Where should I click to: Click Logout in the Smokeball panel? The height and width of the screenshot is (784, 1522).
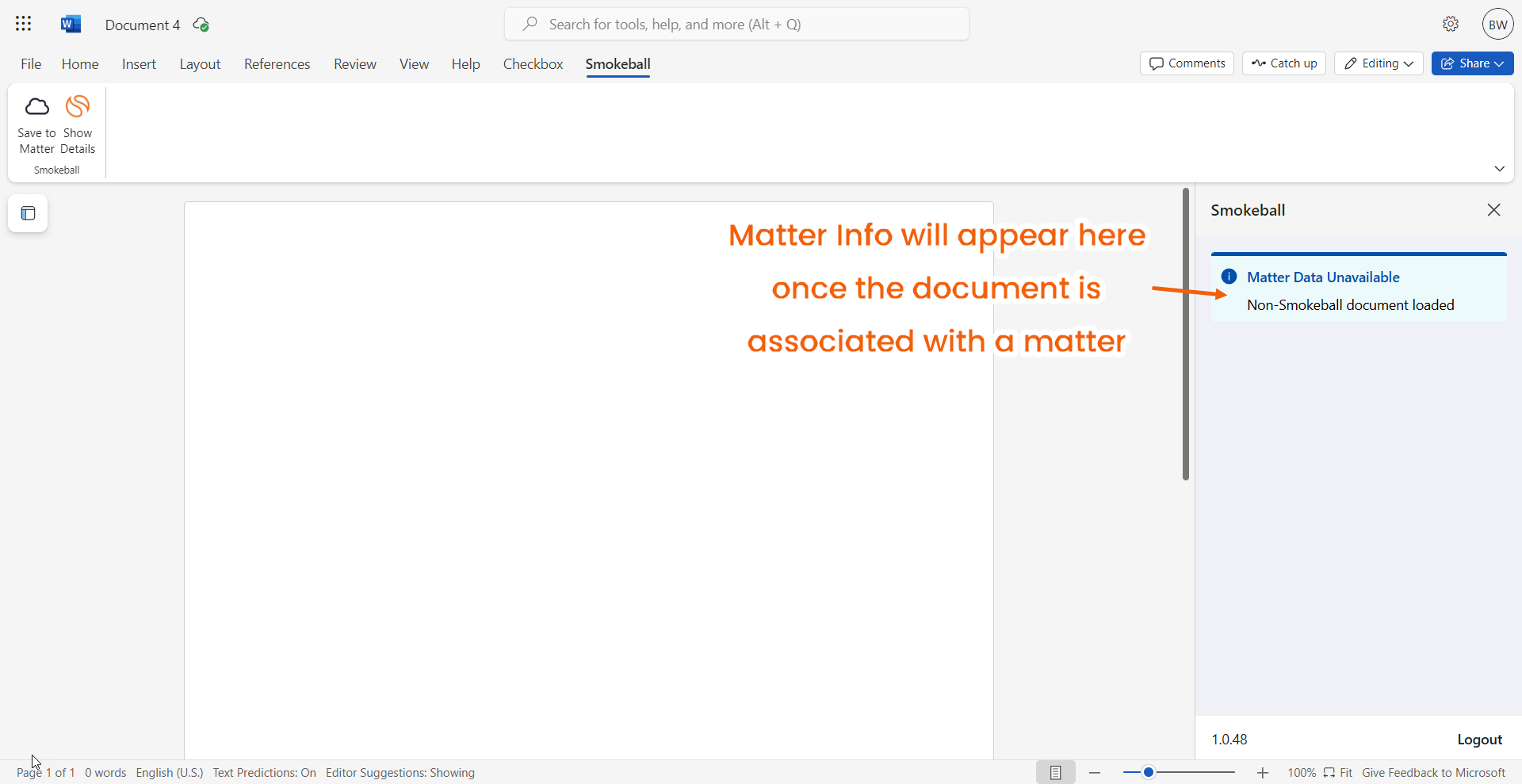click(1479, 740)
